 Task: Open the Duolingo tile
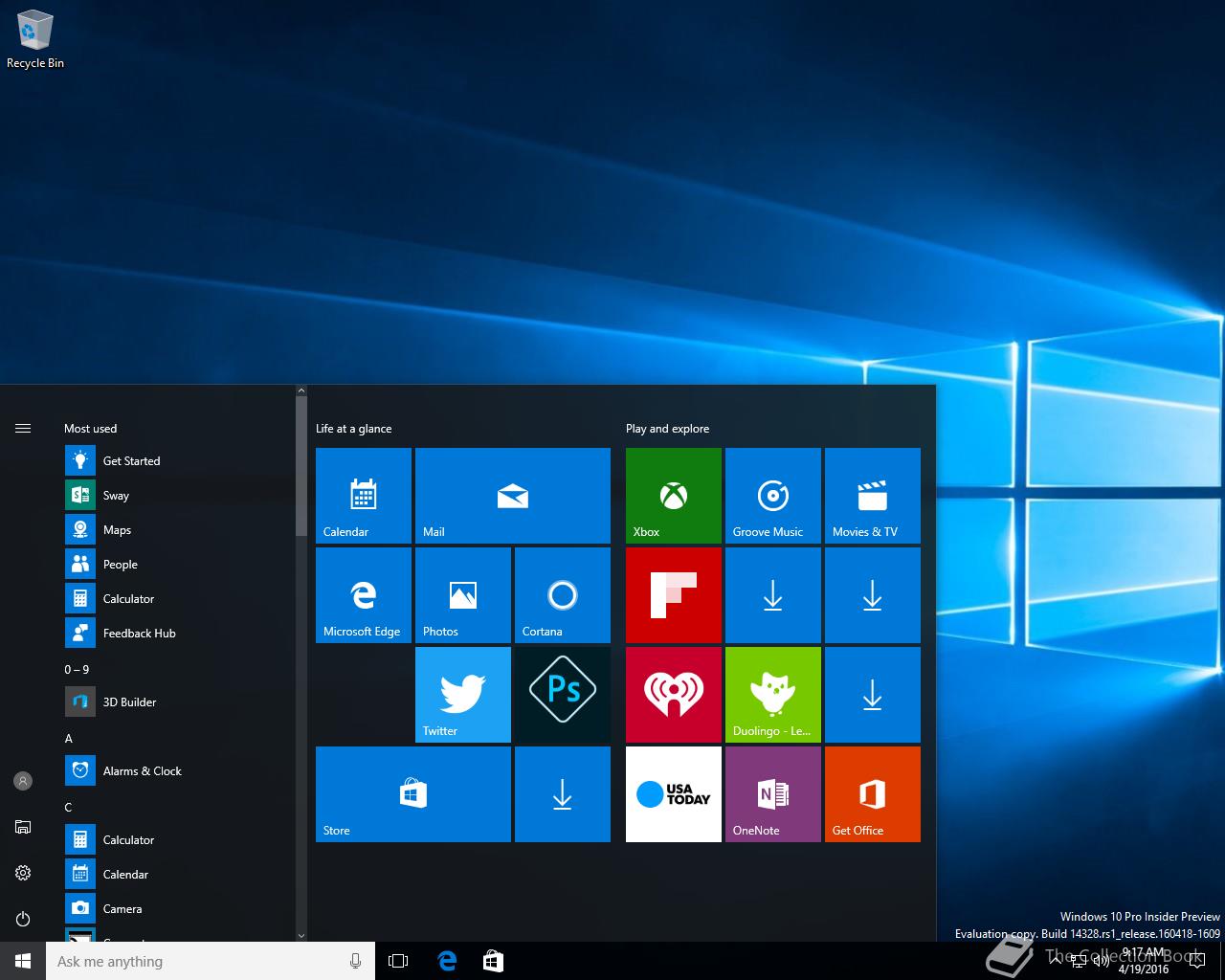coord(773,695)
